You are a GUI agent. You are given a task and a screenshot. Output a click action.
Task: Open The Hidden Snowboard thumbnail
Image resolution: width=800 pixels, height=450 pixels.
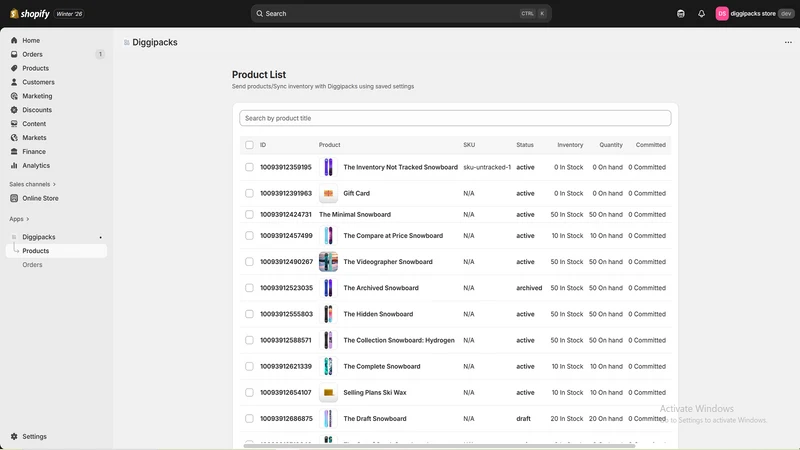[x=328, y=314]
